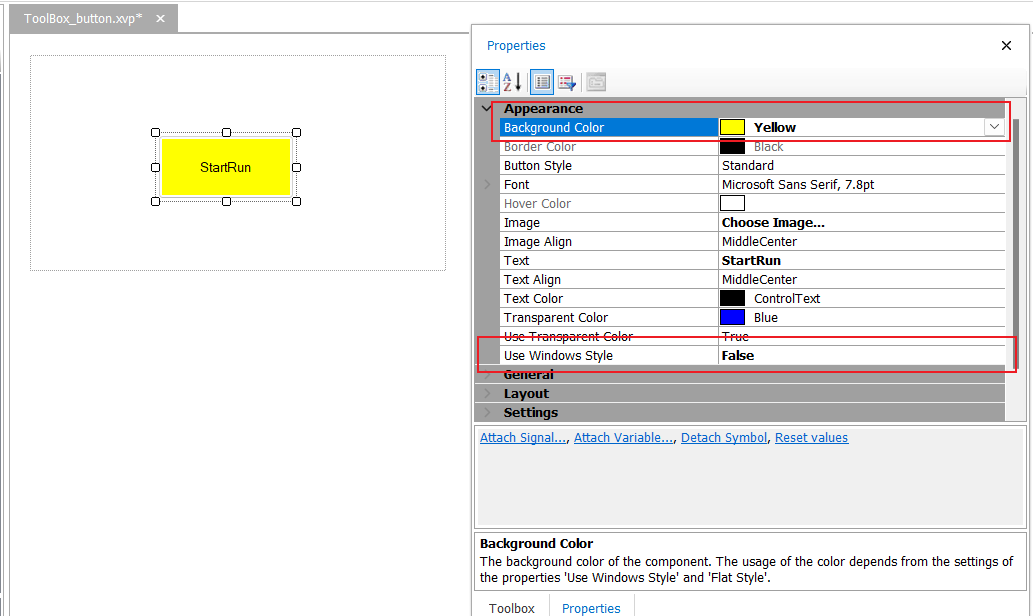Click the filtered properties view icon
Screen dimensions: 1033x616
pyautogui.click(x=567, y=82)
